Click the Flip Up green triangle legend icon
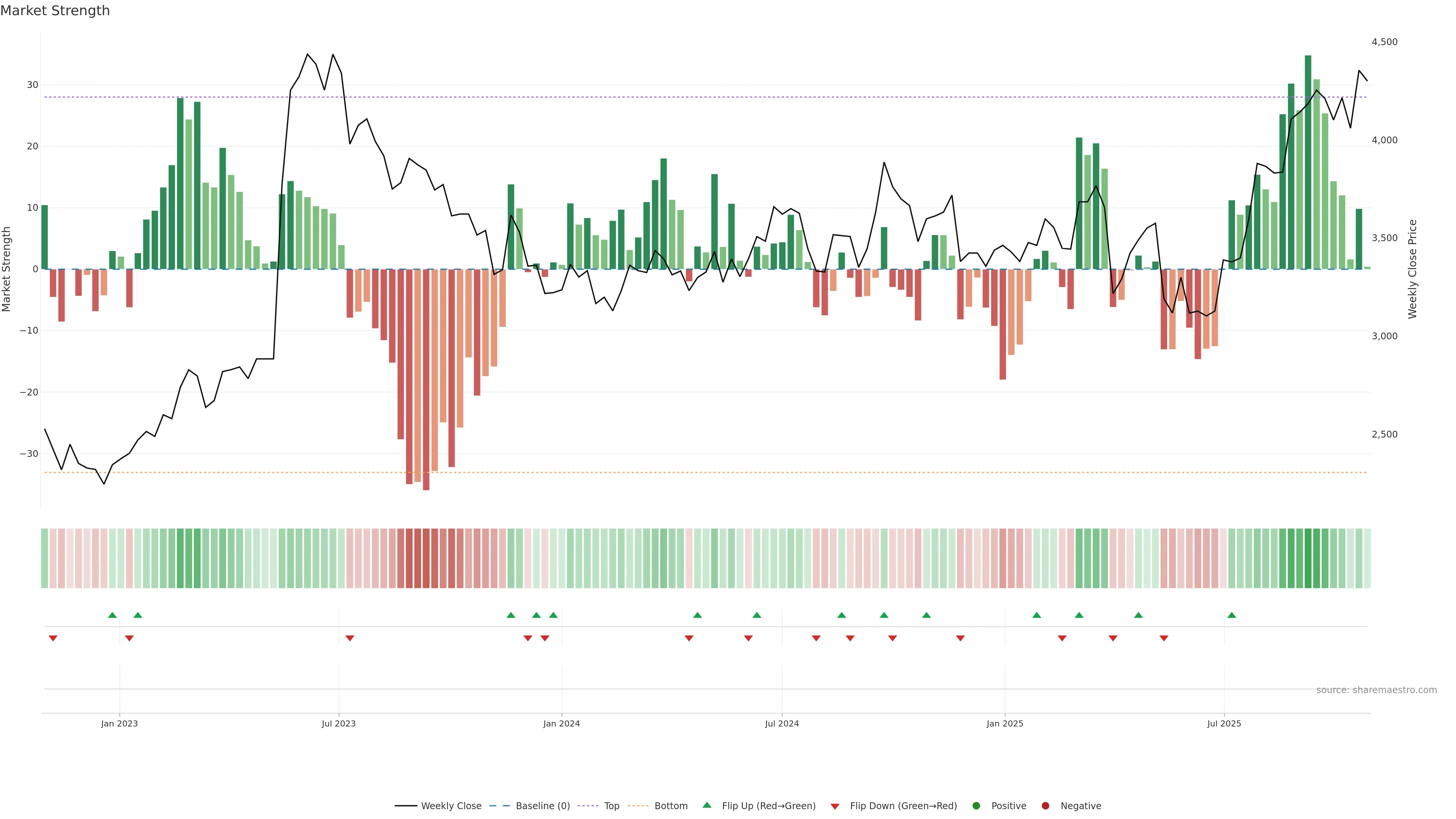The image size is (1456, 819). point(706,805)
